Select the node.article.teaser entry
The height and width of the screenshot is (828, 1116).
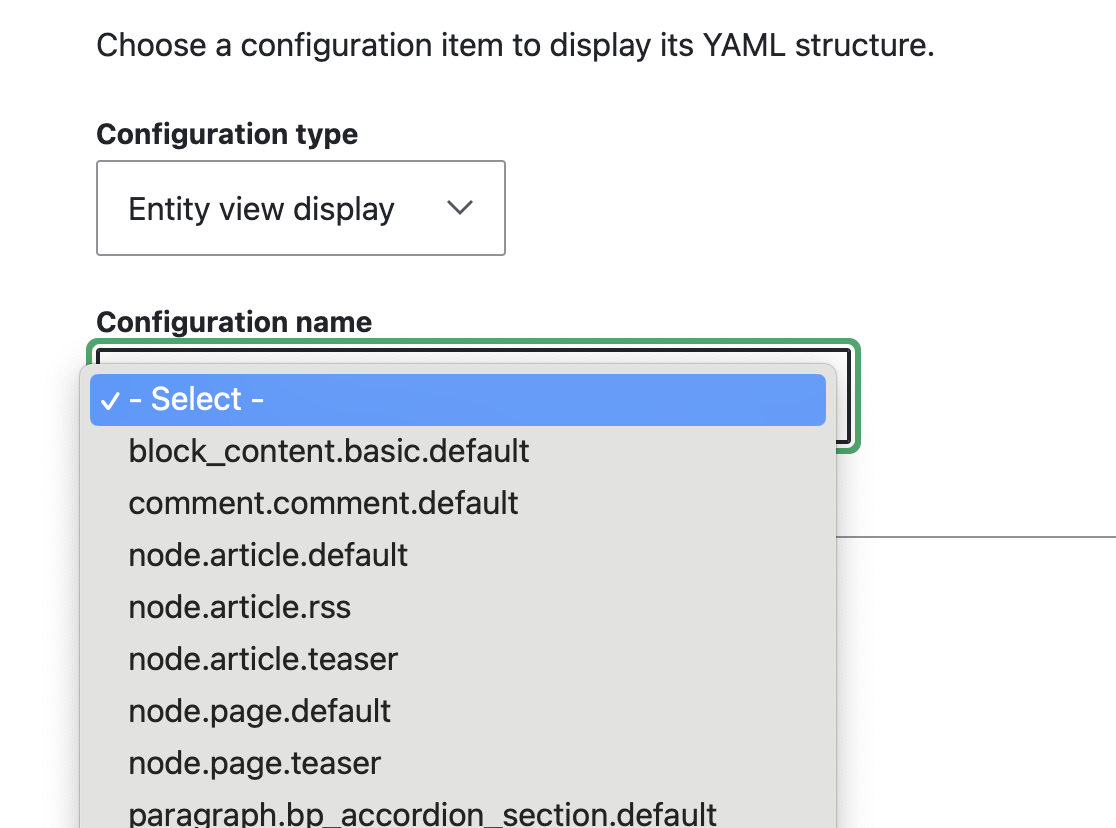(263, 659)
